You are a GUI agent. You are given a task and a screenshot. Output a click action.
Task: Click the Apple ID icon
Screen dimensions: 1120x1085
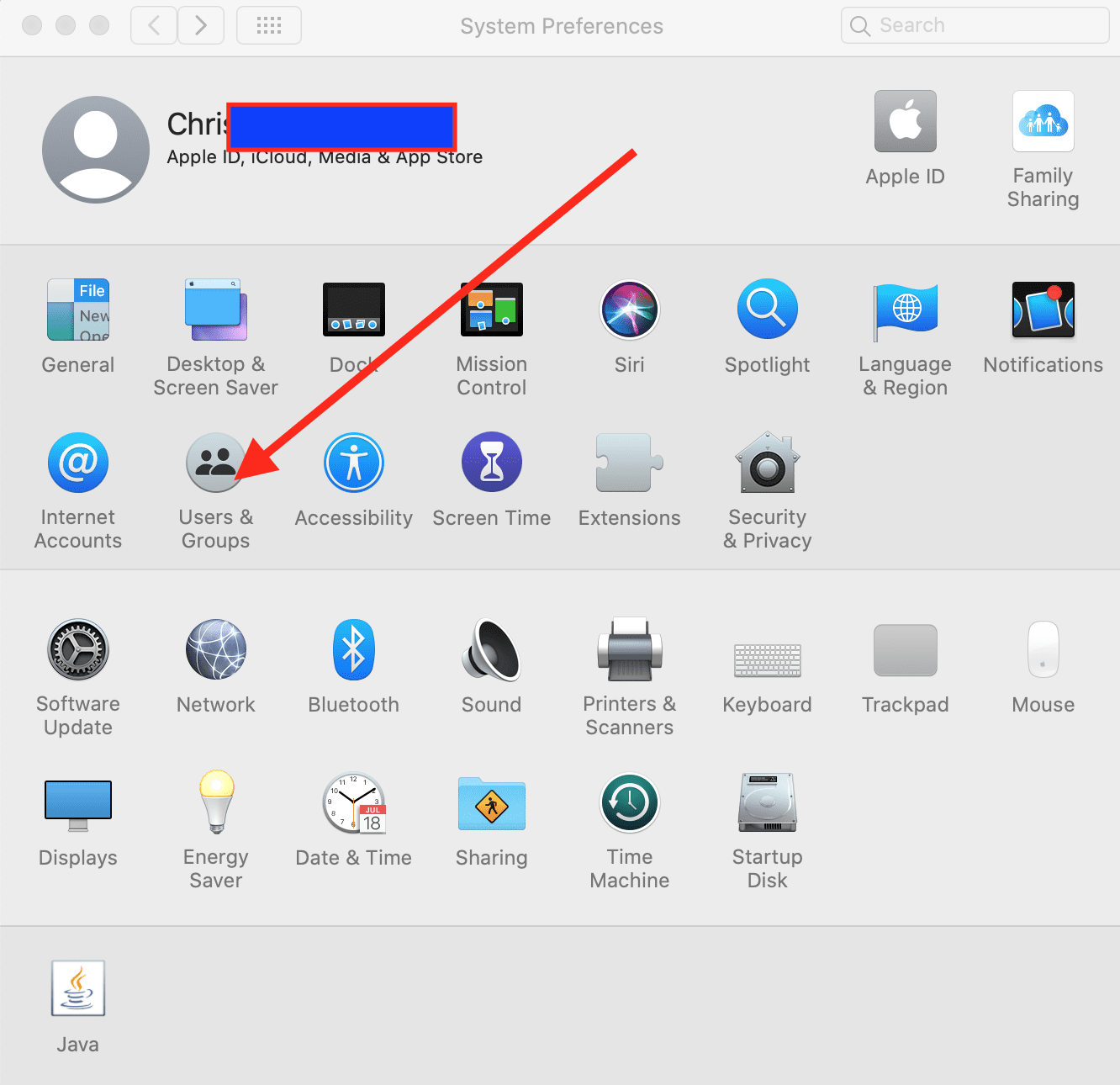[905, 123]
